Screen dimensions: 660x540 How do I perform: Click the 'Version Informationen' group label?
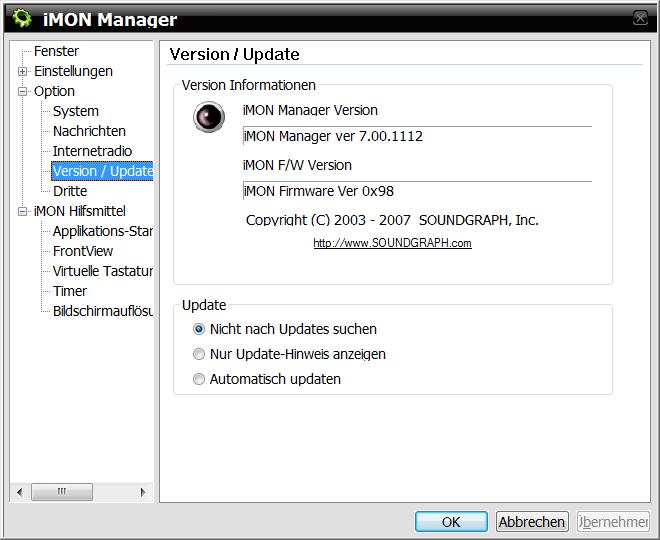(x=248, y=85)
